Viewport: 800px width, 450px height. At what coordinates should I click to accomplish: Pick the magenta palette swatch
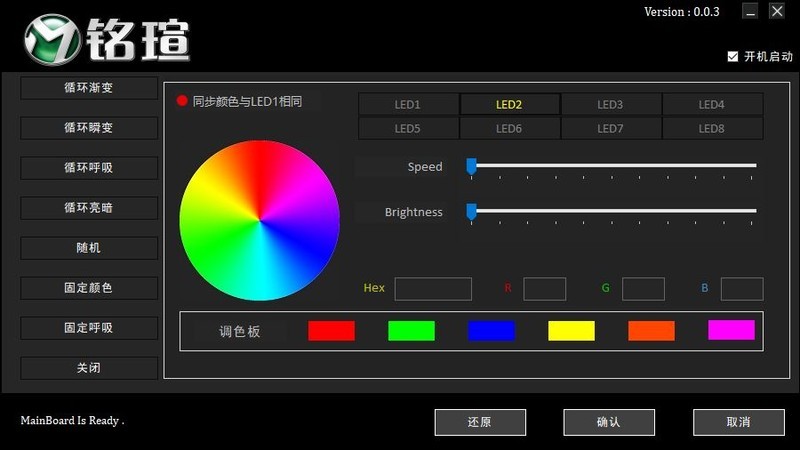coord(732,330)
